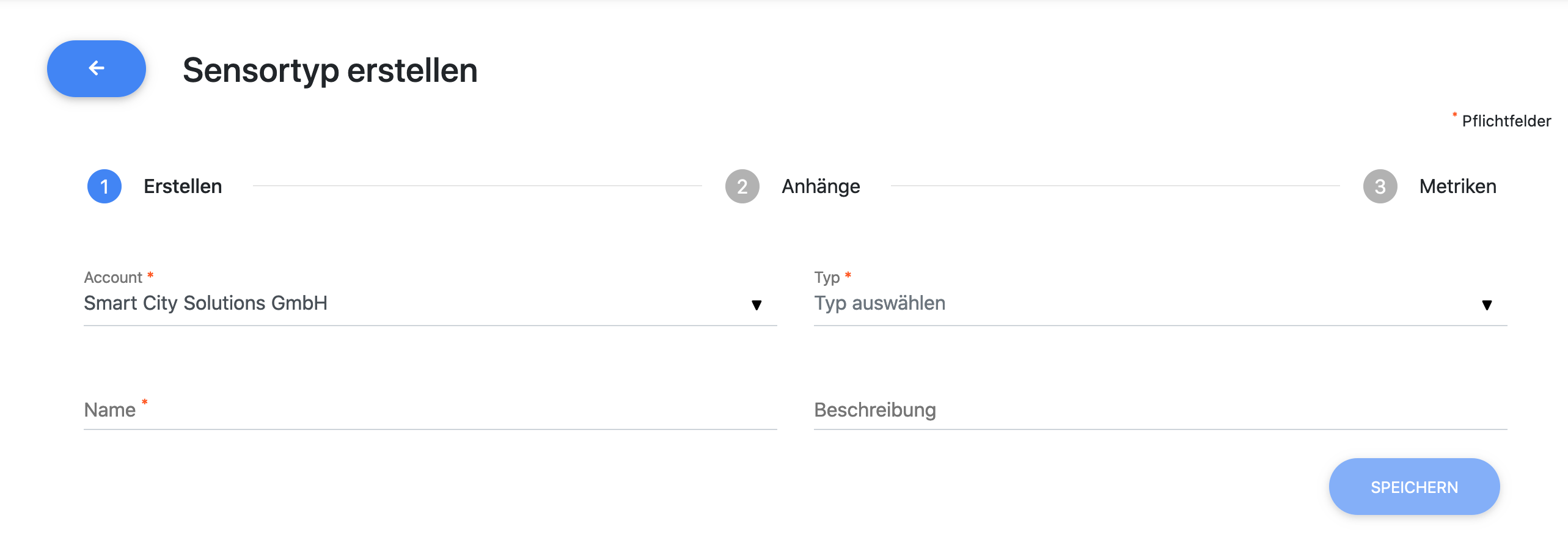Click the stepper line between Erstellen and Anhänge
Viewport: 1568px width, 540px height.
[477, 186]
